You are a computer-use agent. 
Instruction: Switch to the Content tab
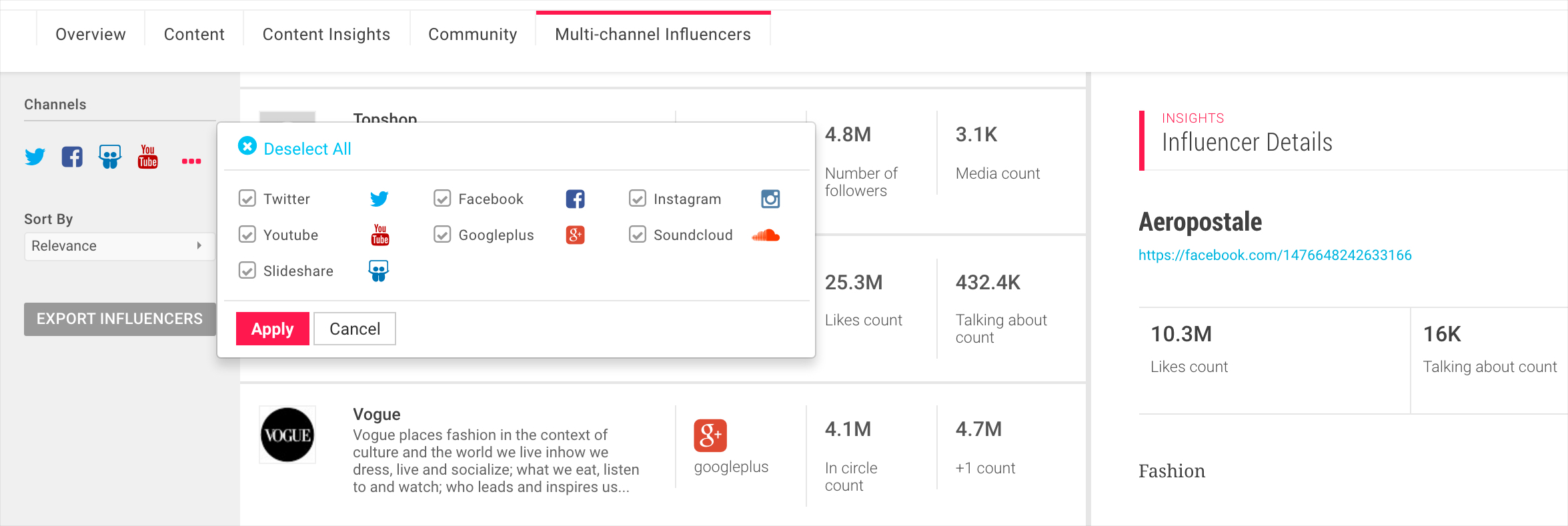(194, 34)
